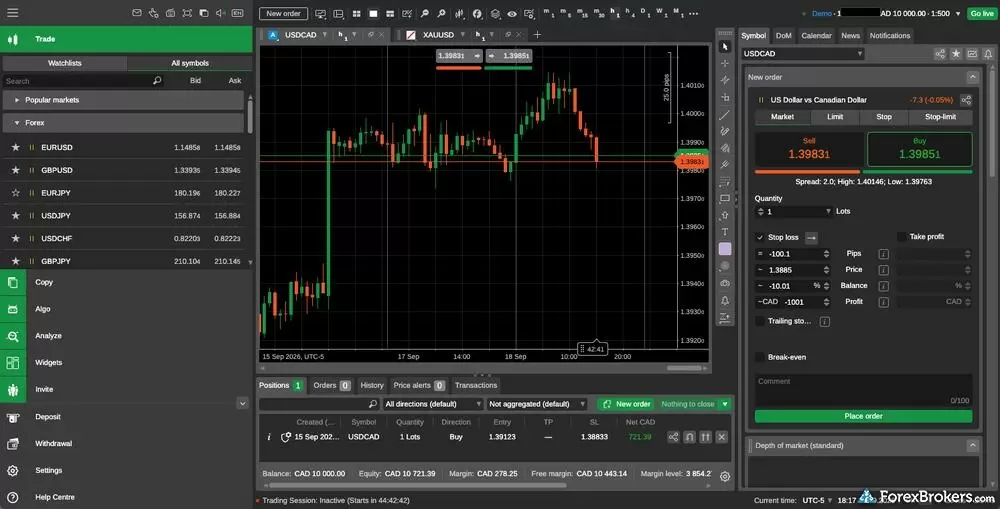Add the symbol to favorites with star icon
The image size is (1000, 509).
click(x=955, y=54)
